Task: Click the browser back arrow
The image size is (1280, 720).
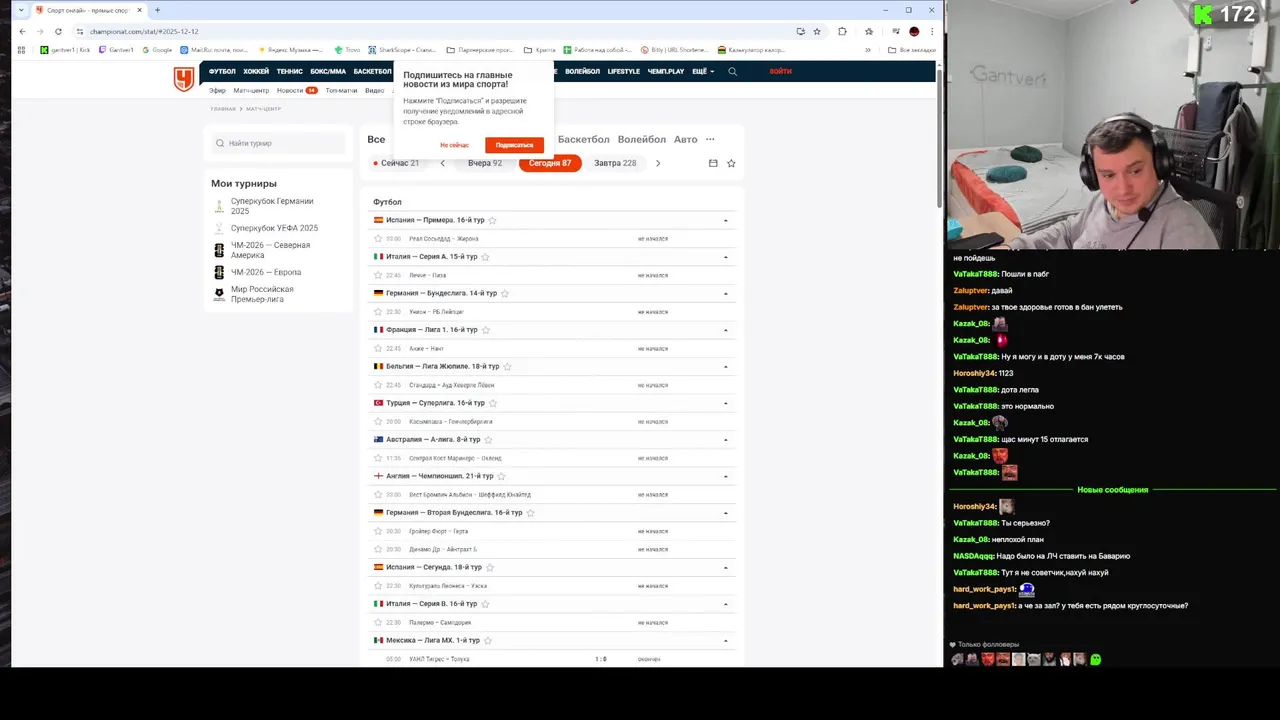Action: pyautogui.click(x=22, y=31)
